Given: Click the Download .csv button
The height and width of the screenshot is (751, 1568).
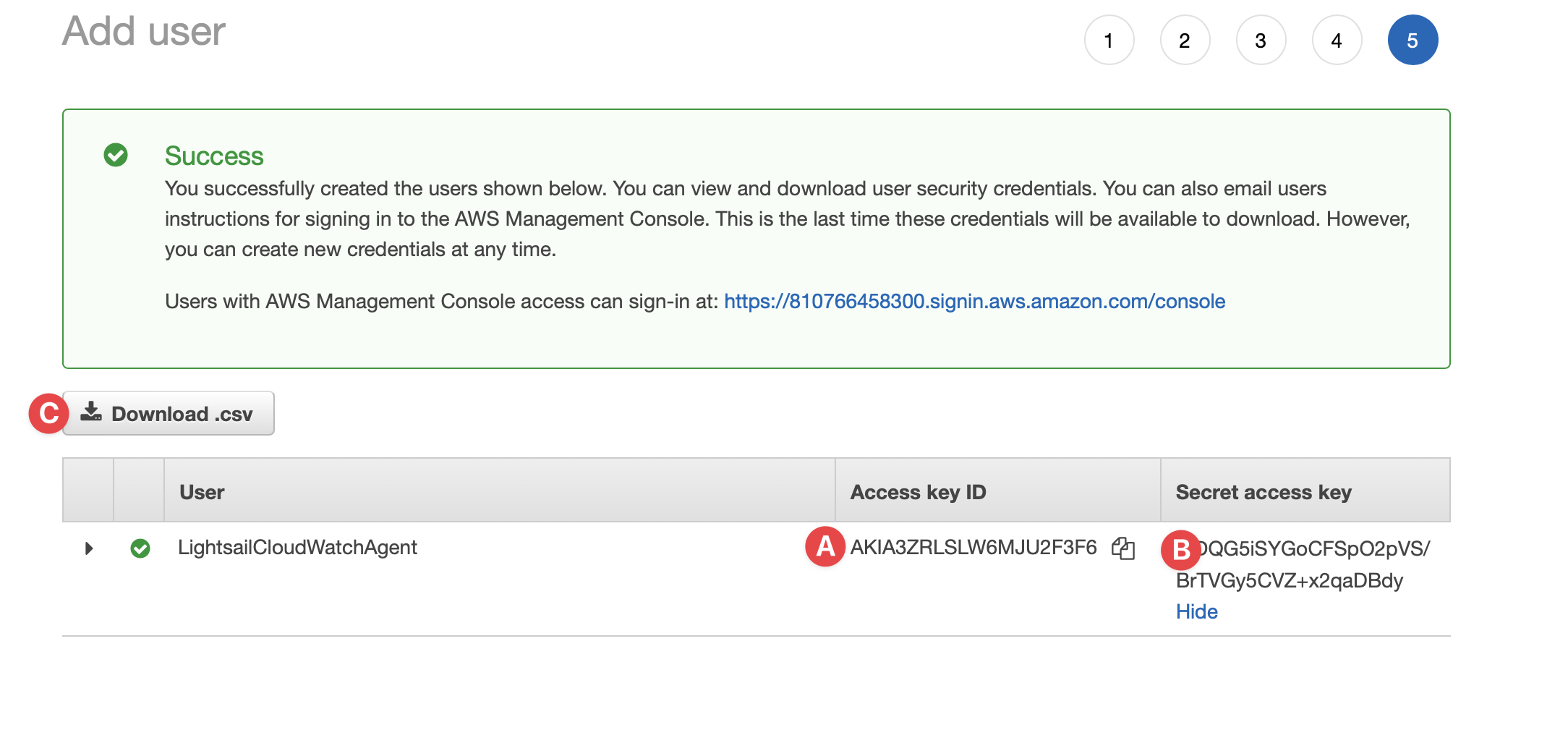Looking at the screenshot, I should [x=169, y=413].
